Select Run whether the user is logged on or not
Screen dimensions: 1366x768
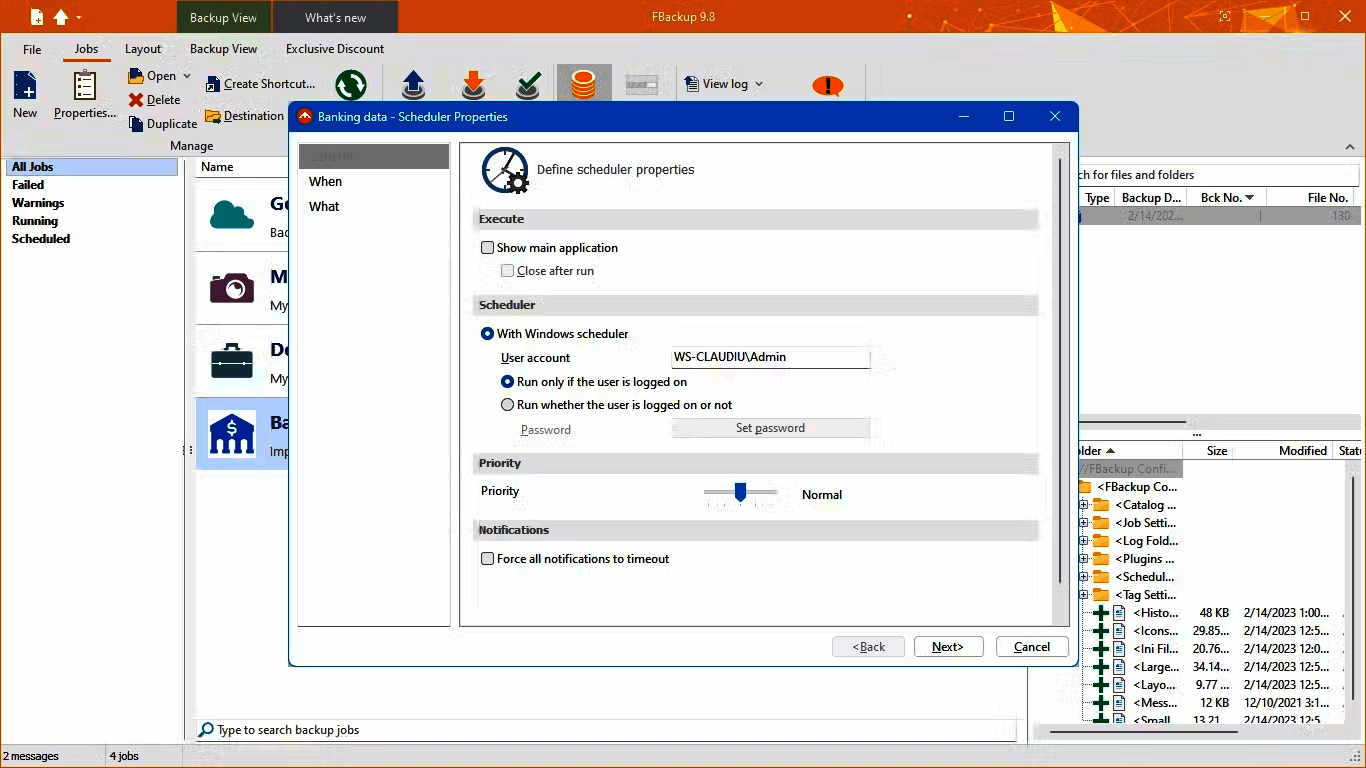507,405
